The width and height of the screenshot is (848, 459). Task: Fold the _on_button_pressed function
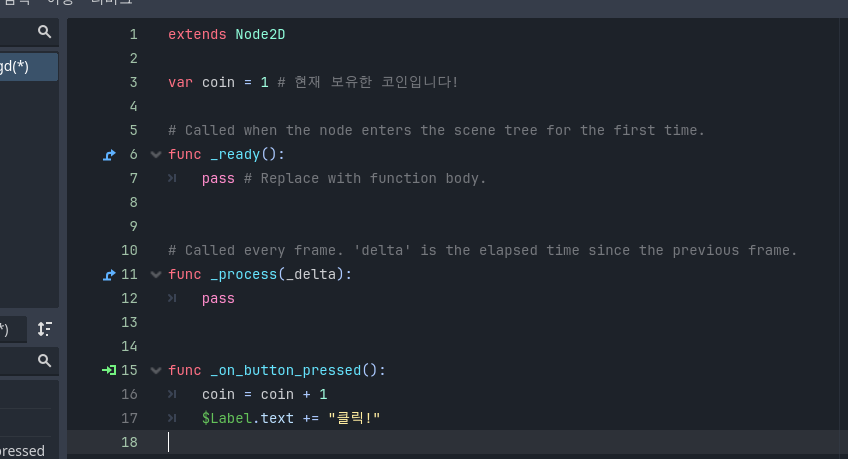coord(156,370)
